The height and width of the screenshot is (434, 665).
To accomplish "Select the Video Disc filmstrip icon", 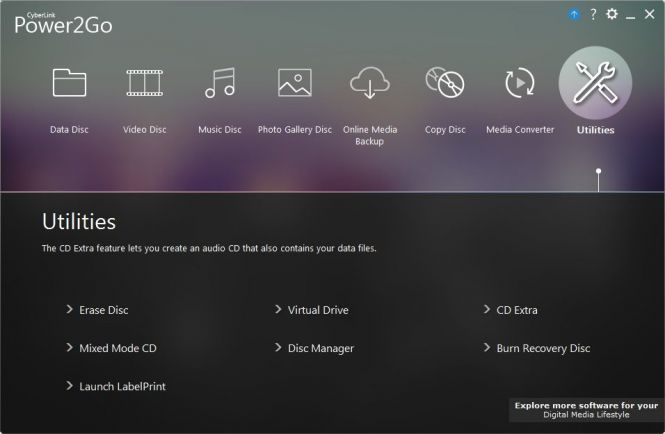I will [x=145, y=83].
